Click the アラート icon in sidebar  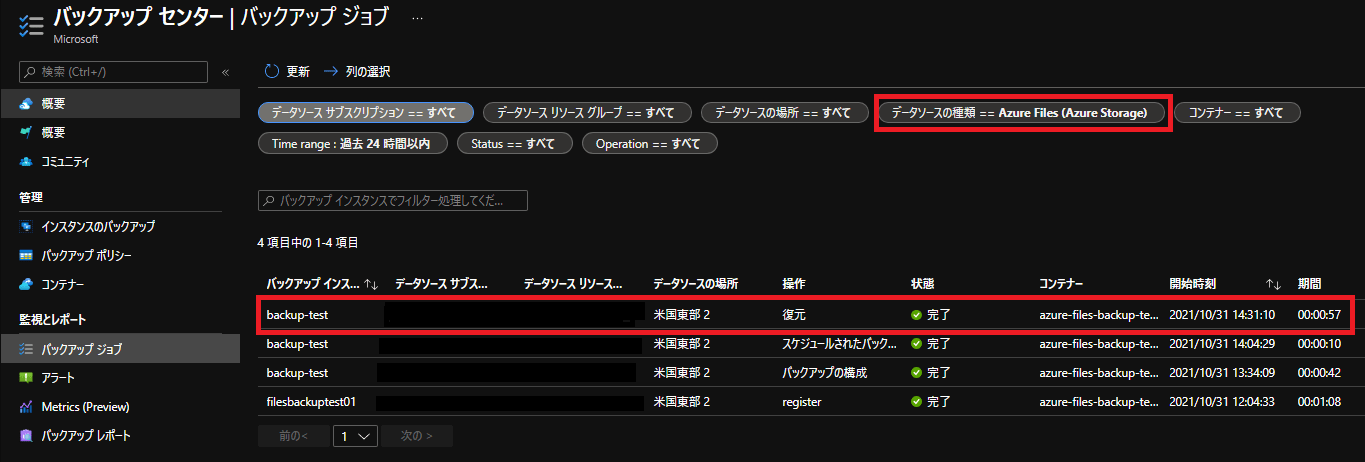26,378
